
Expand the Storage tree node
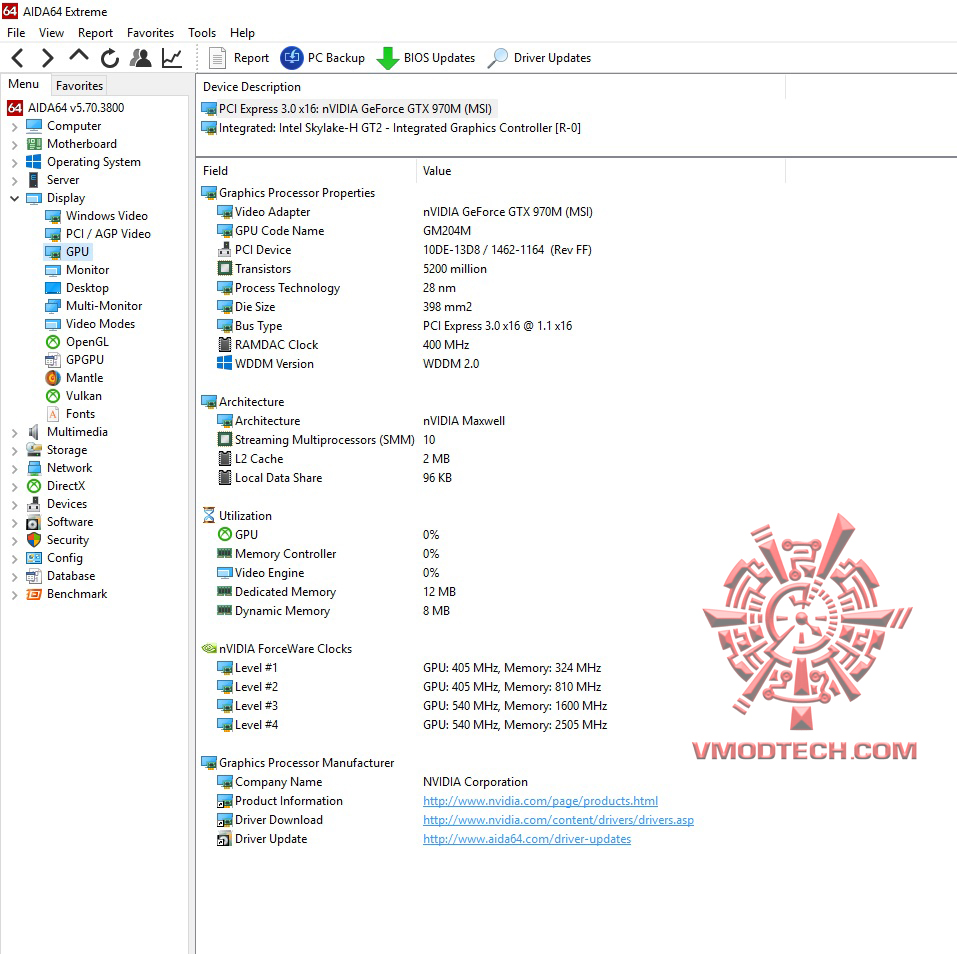(15, 451)
